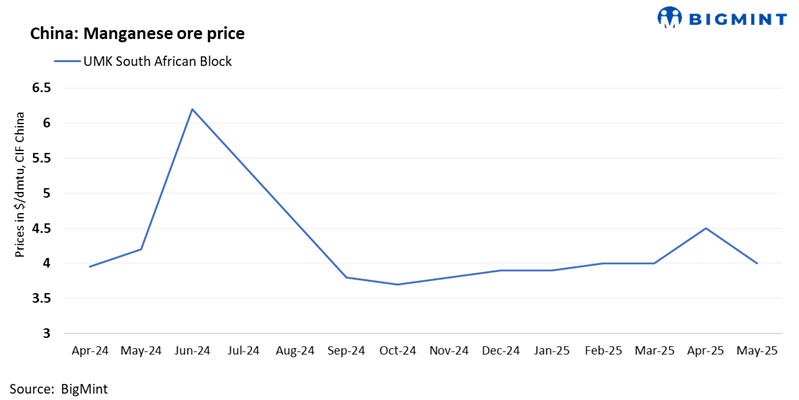The image size is (799, 400).
Task: Select the Sep-24 x-axis label
Action: point(346,351)
